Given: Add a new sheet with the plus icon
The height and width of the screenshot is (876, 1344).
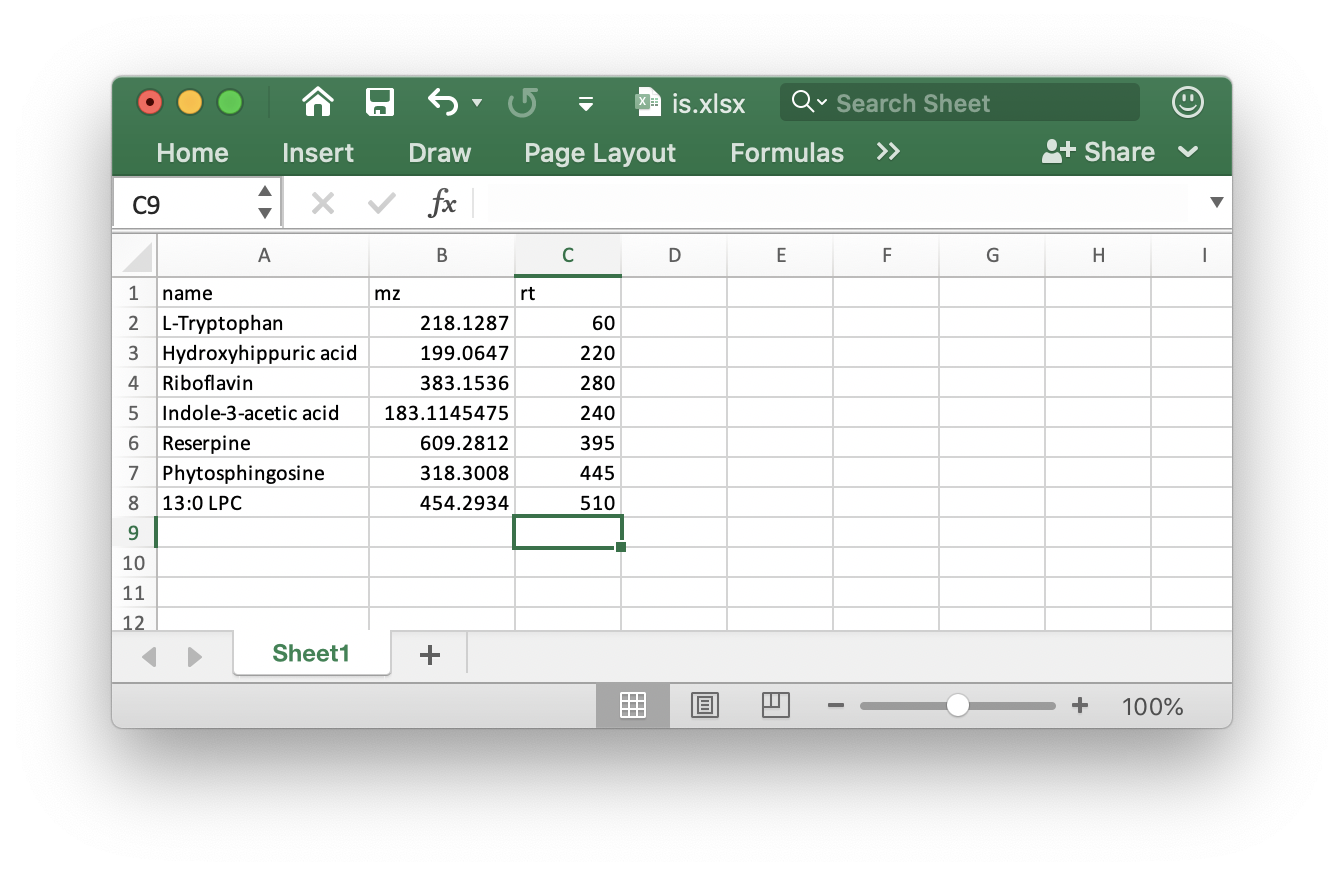Looking at the screenshot, I should tap(430, 655).
